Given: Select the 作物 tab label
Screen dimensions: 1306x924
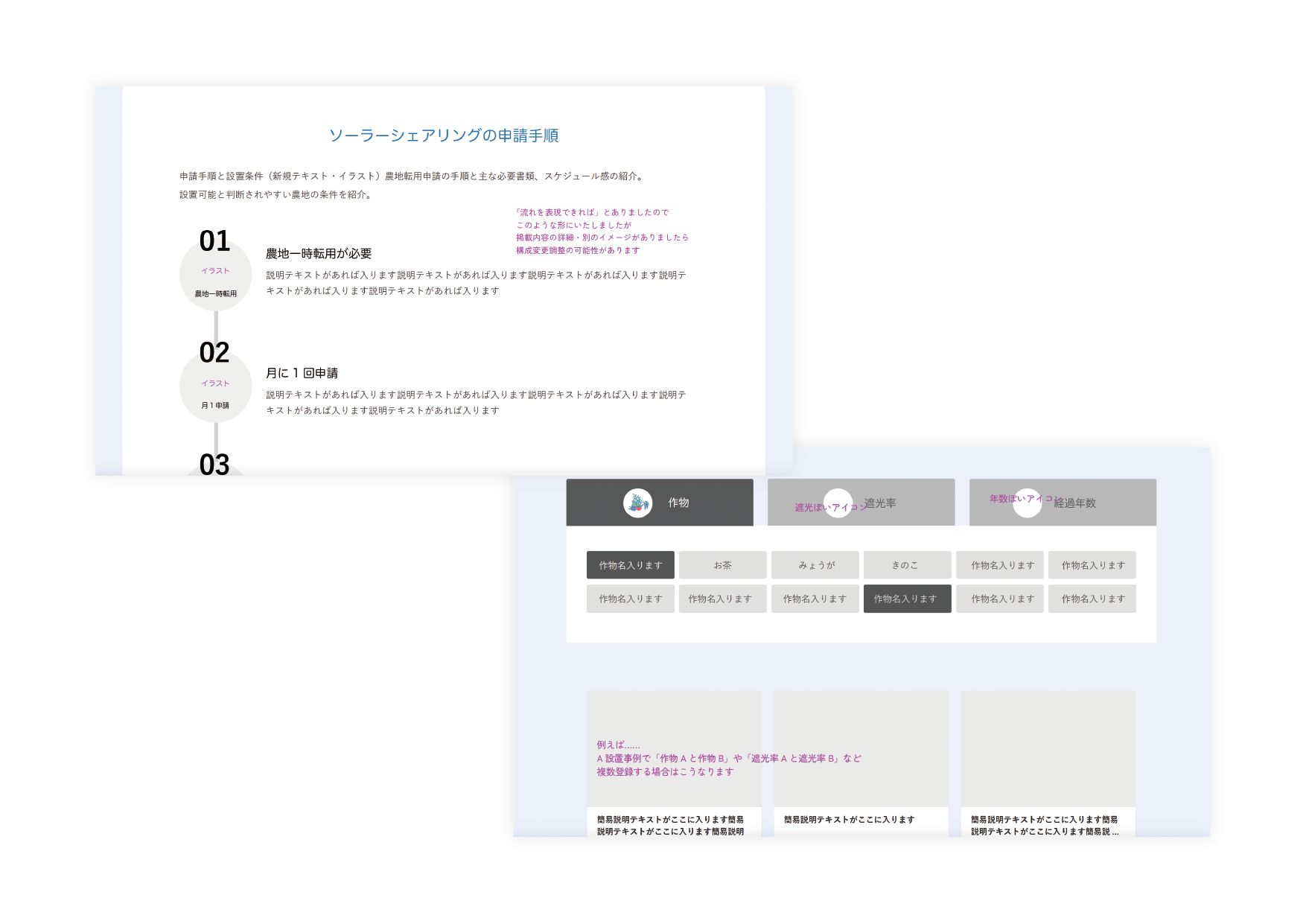Looking at the screenshot, I should tap(678, 503).
